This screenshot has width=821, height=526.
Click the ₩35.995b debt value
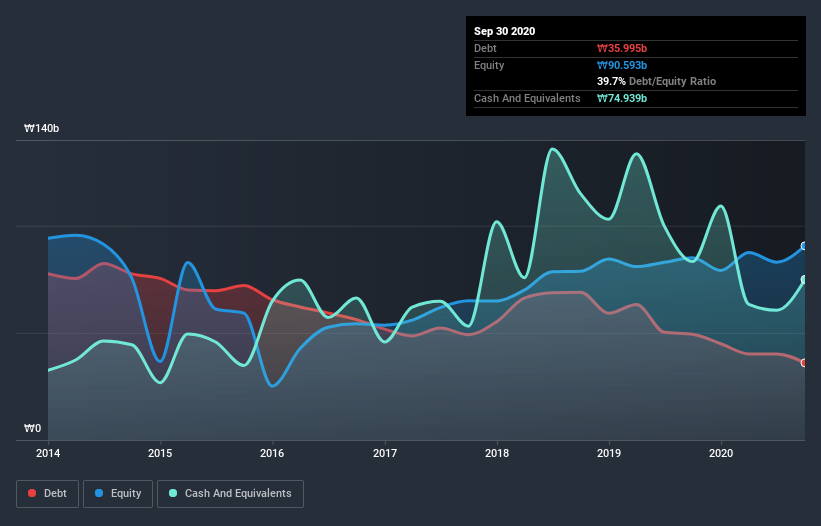click(x=622, y=48)
